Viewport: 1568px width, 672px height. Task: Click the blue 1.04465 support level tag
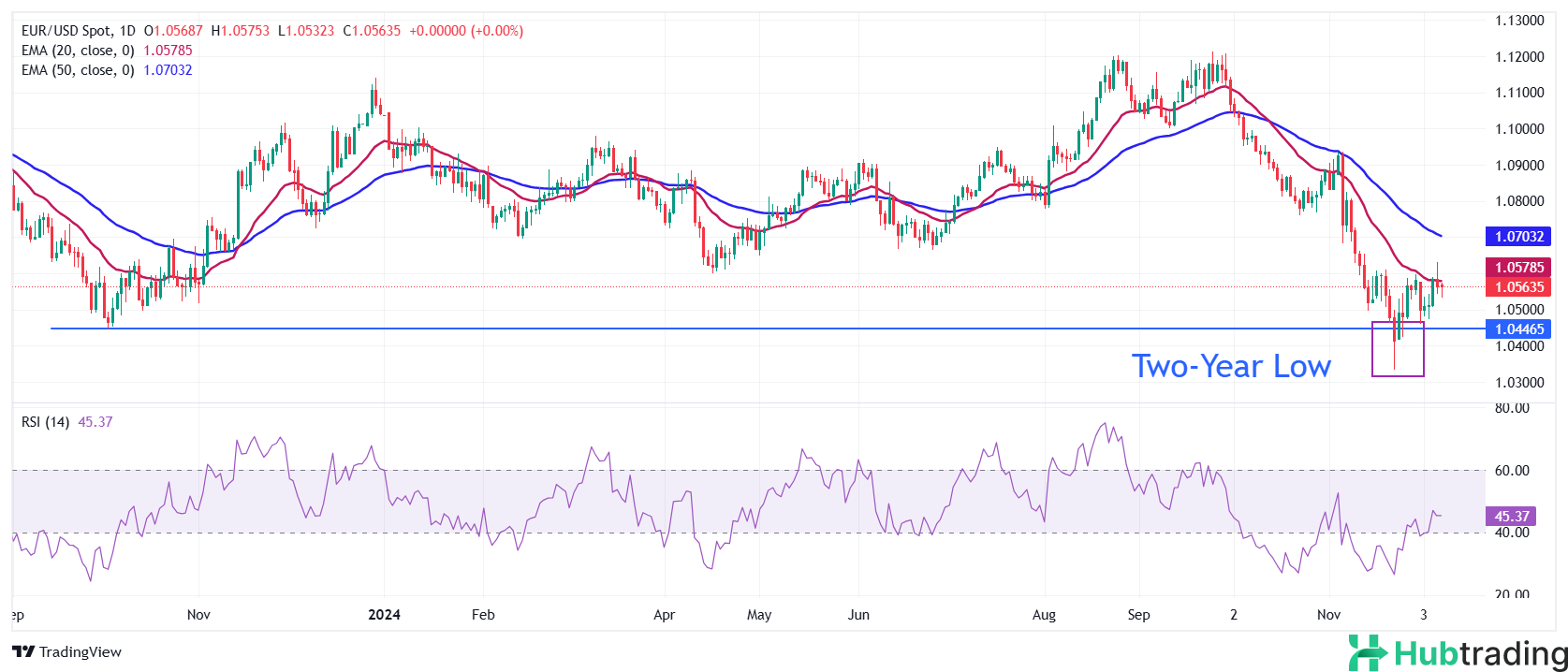pyautogui.click(x=1517, y=329)
